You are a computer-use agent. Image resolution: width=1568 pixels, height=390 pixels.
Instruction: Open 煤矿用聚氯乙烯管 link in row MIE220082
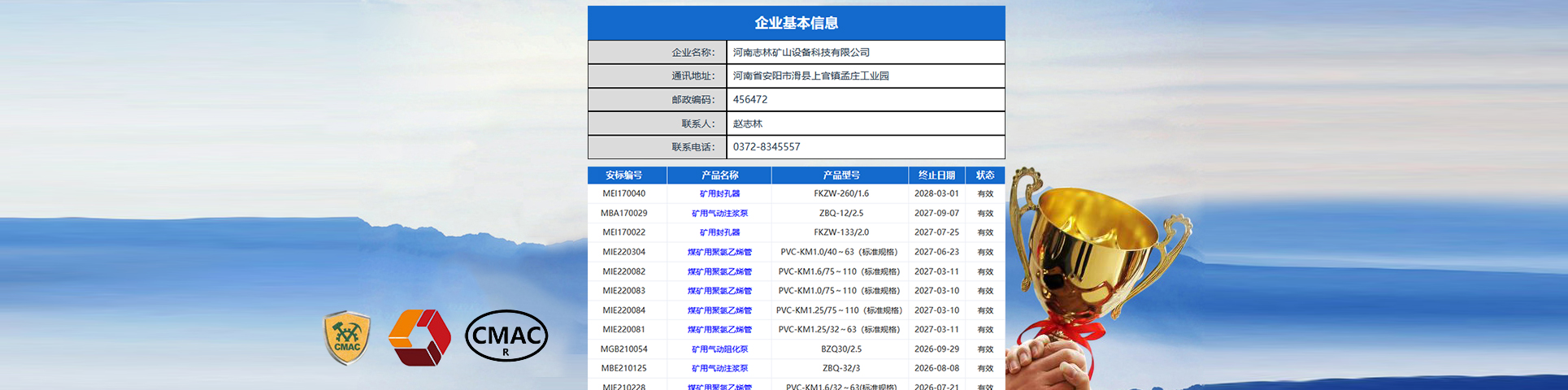719,272
